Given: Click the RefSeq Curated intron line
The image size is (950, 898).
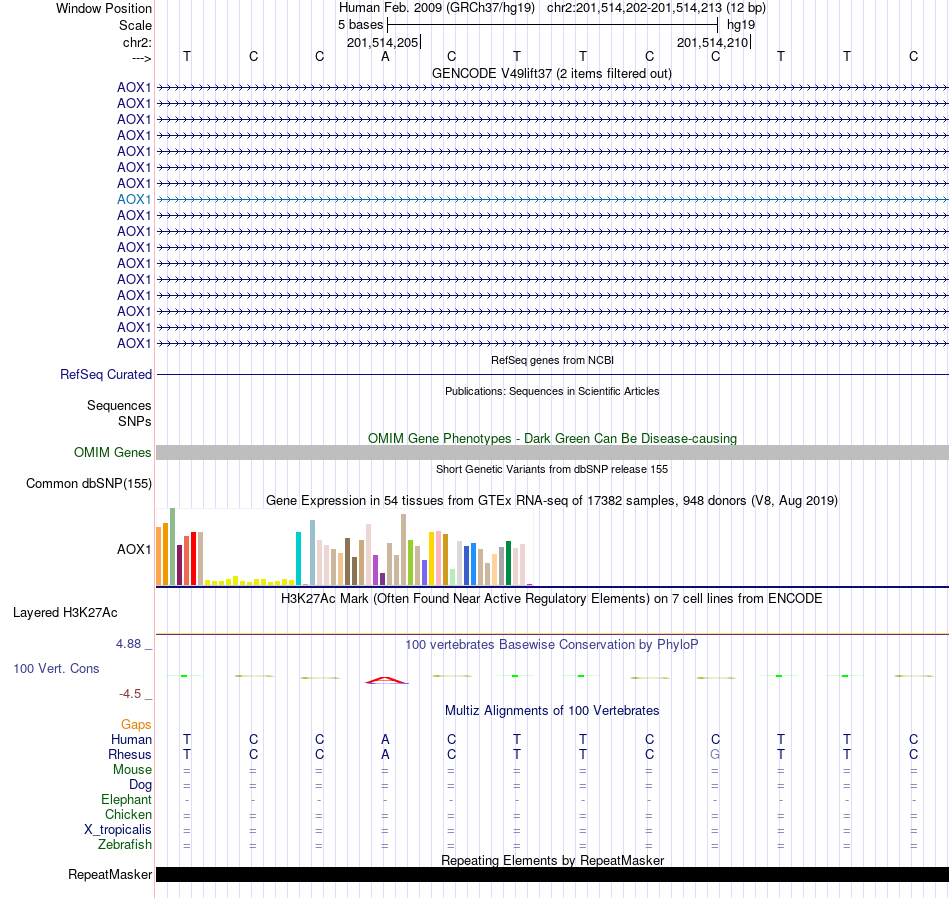Looking at the screenshot, I should click(x=552, y=374).
